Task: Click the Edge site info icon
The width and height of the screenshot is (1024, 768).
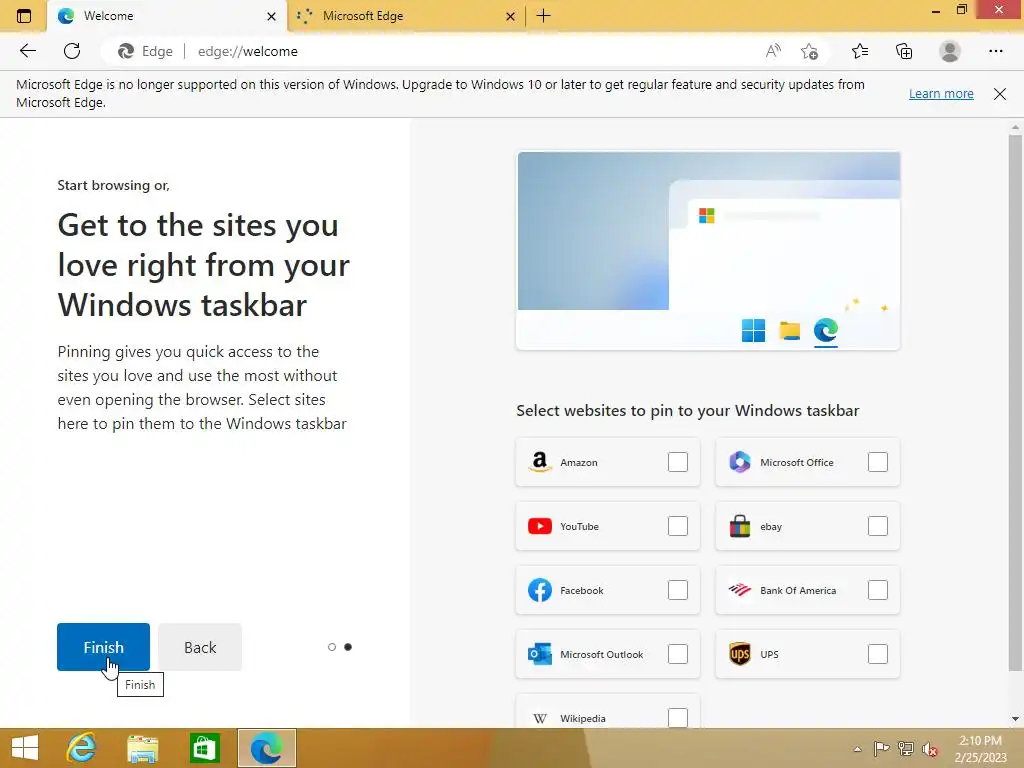Action: tap(125, 51)
